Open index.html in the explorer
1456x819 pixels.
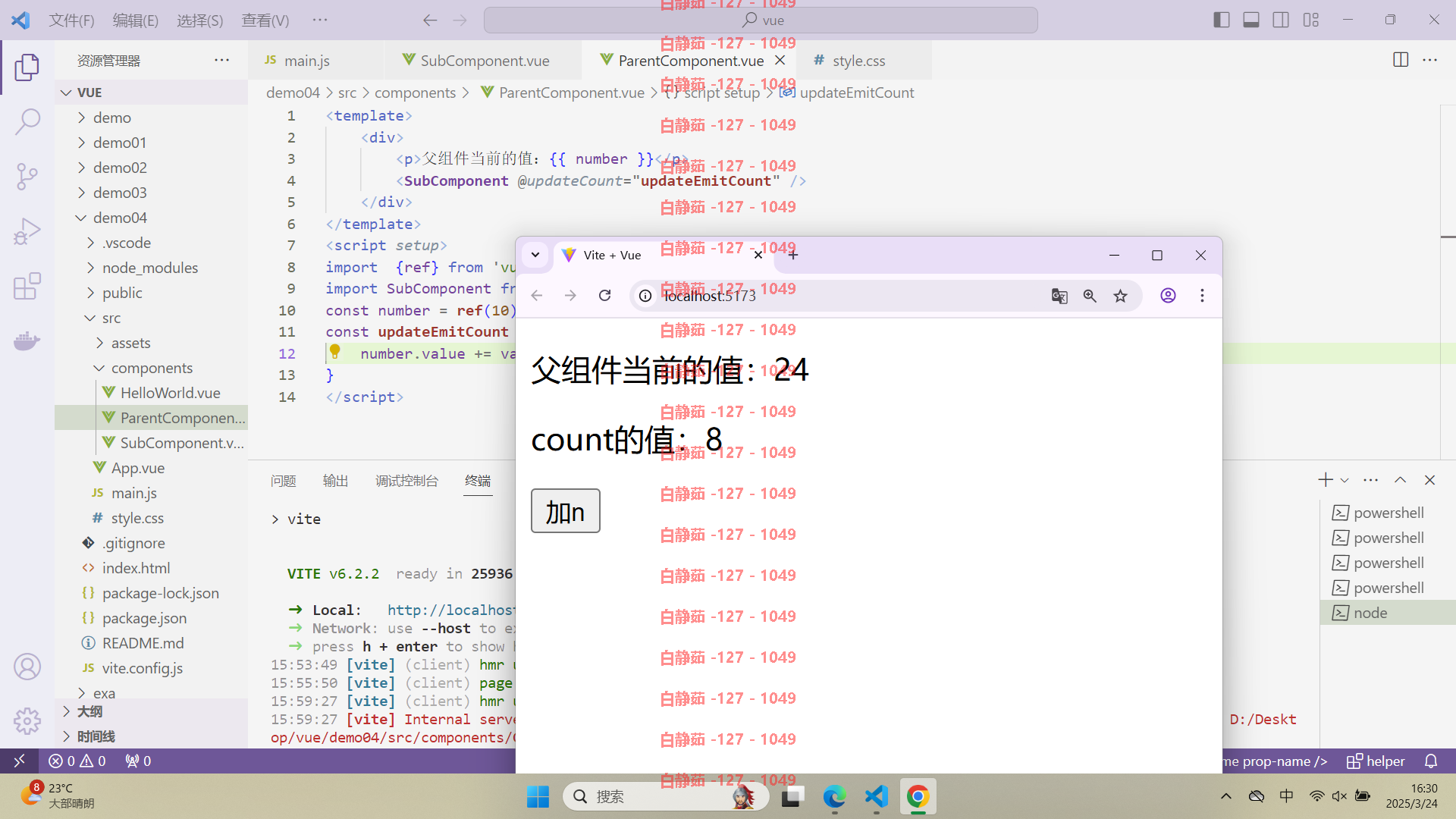[x=136, y=568]
